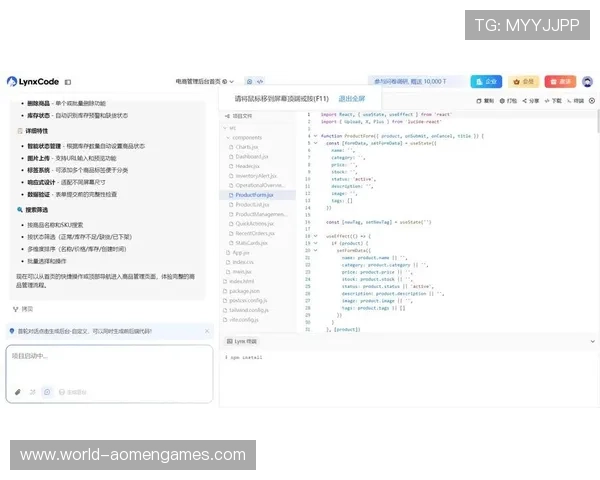Click the red gift invite button
600x480 pixels.
560,82
